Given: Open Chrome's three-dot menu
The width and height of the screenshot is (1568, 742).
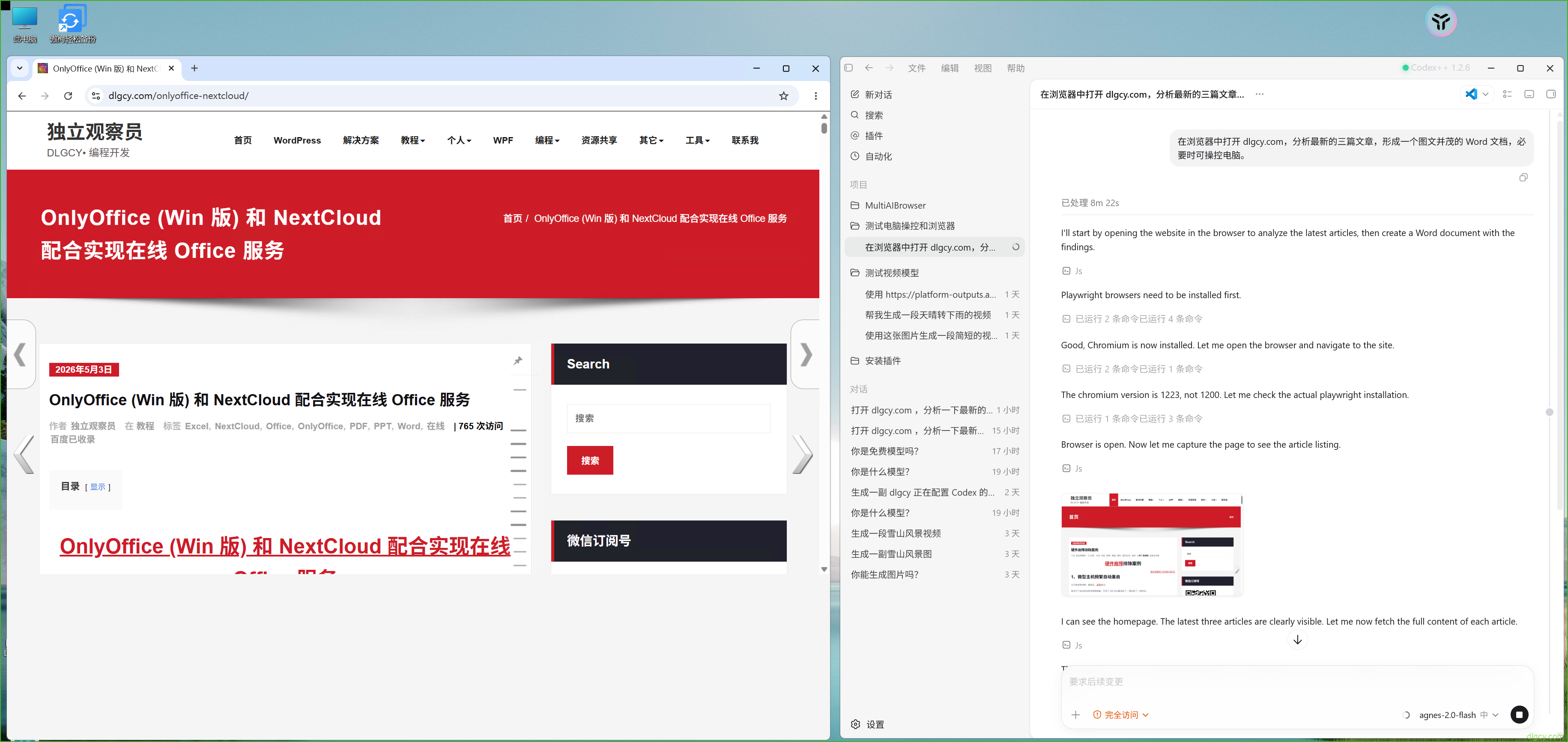Looking at the screenshot, I should pyautogui.click(x=815, y=96).
